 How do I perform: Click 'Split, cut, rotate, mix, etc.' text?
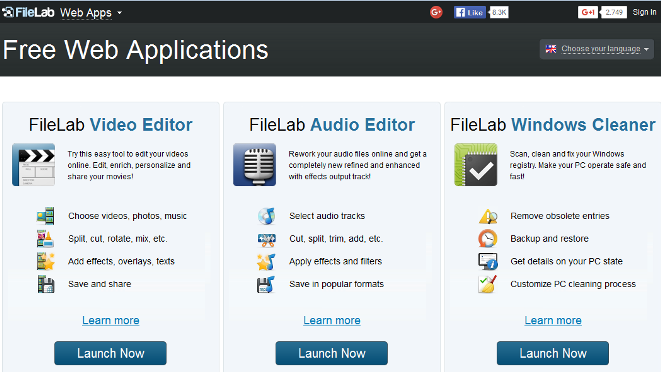[118, 239]
